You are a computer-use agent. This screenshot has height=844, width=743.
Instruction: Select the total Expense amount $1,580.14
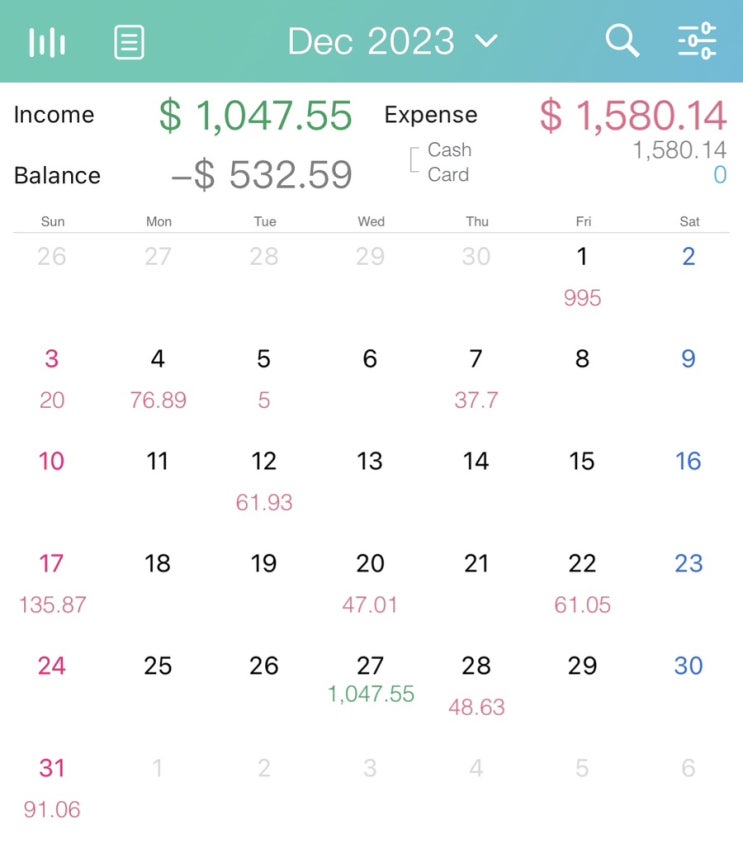pos(633,115)
